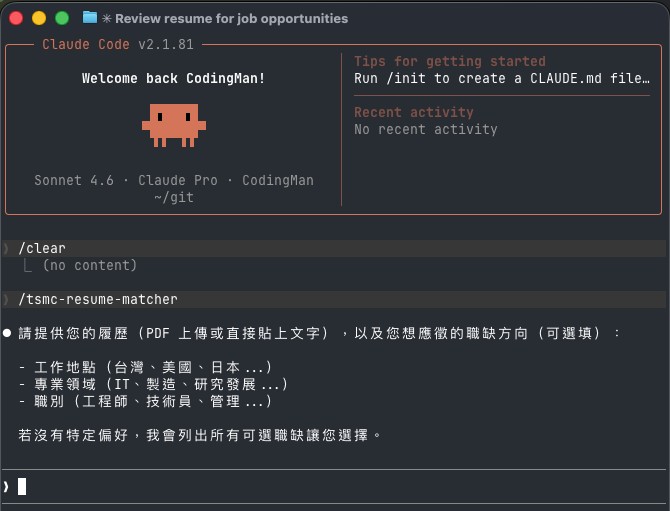Click the '專業領域 (IT、製造、研究發展...)' bullet line
The image size is (670, 511).
tap(153, 384)
